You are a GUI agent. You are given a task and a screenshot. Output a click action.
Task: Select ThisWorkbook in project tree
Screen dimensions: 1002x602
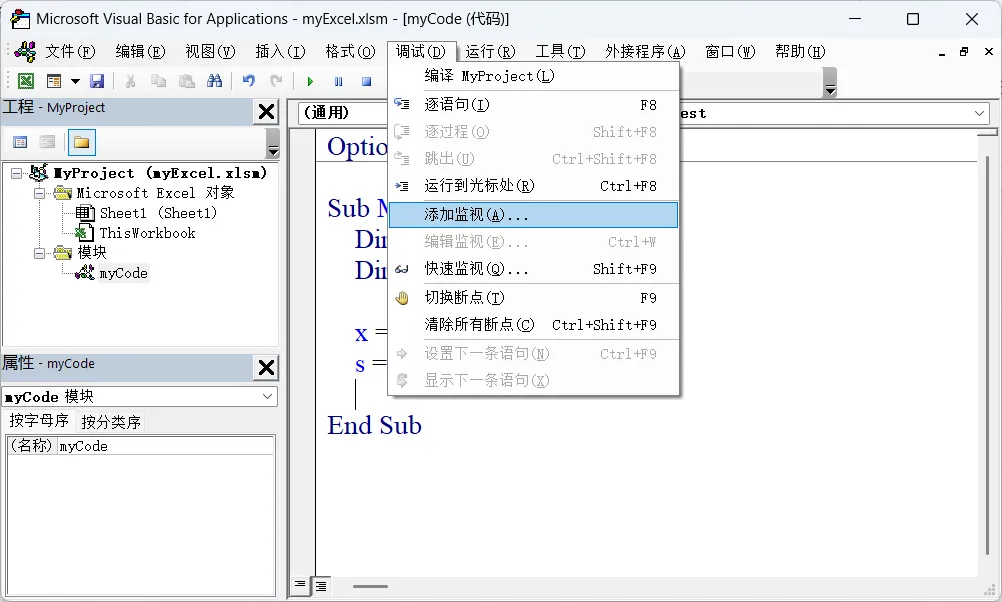(x=148, y=233)
